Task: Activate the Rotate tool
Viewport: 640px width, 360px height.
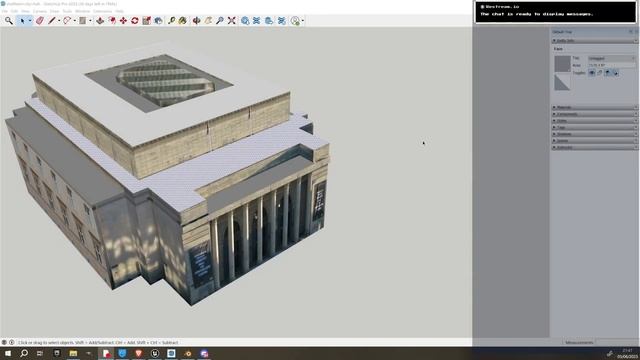Action: tap(135, 20)
